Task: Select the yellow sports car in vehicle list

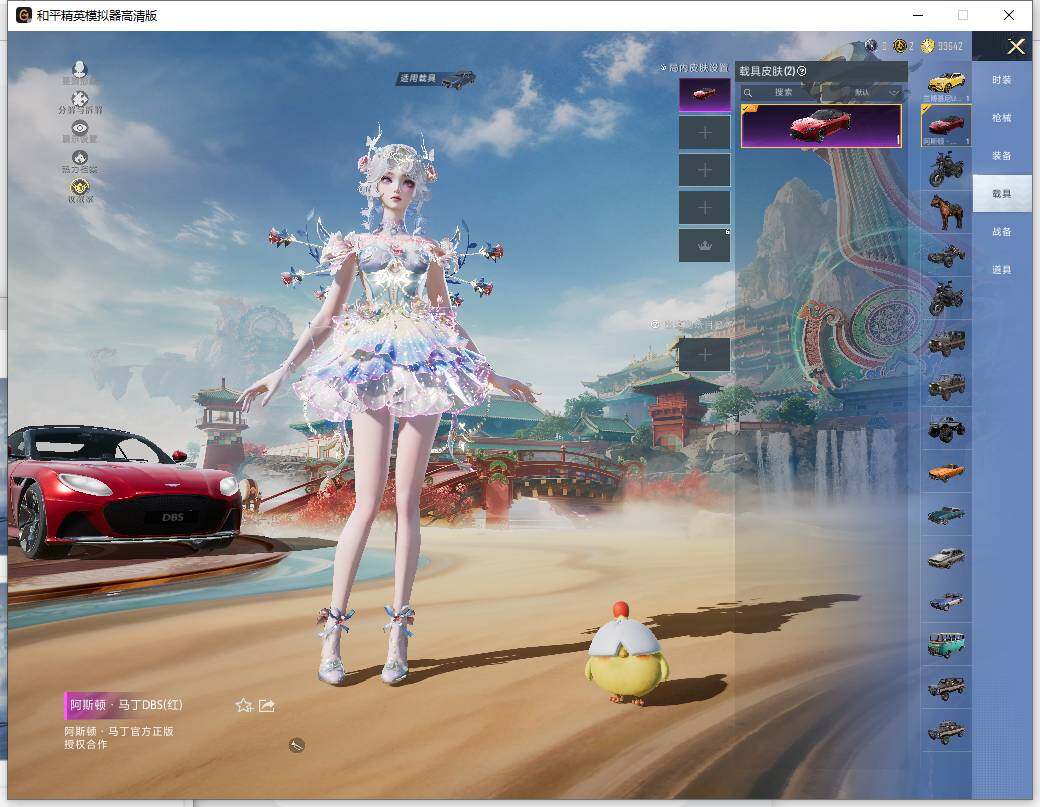Action: point(946,82)
